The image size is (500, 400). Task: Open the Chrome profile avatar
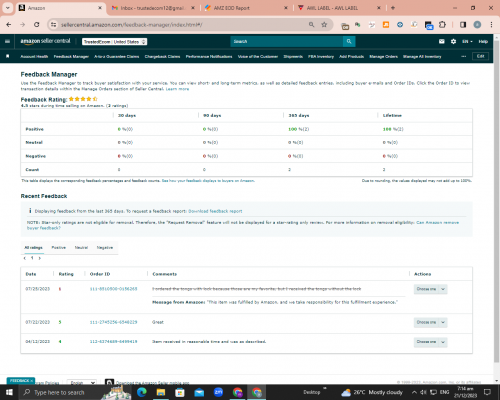click(x=477, y=25)
